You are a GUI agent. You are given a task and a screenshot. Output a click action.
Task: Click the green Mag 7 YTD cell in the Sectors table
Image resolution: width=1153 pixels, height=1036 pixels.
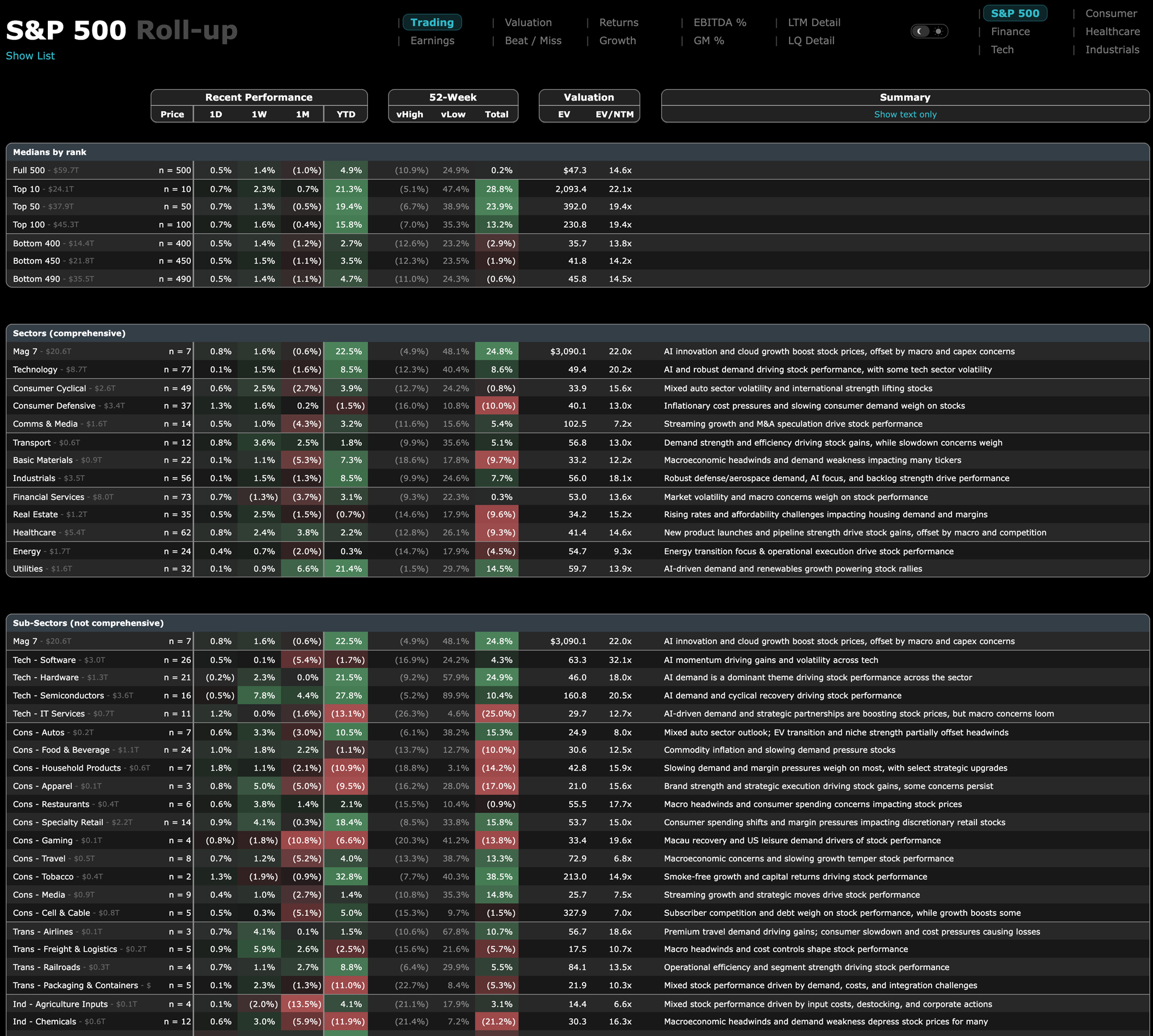coord(346,352)
